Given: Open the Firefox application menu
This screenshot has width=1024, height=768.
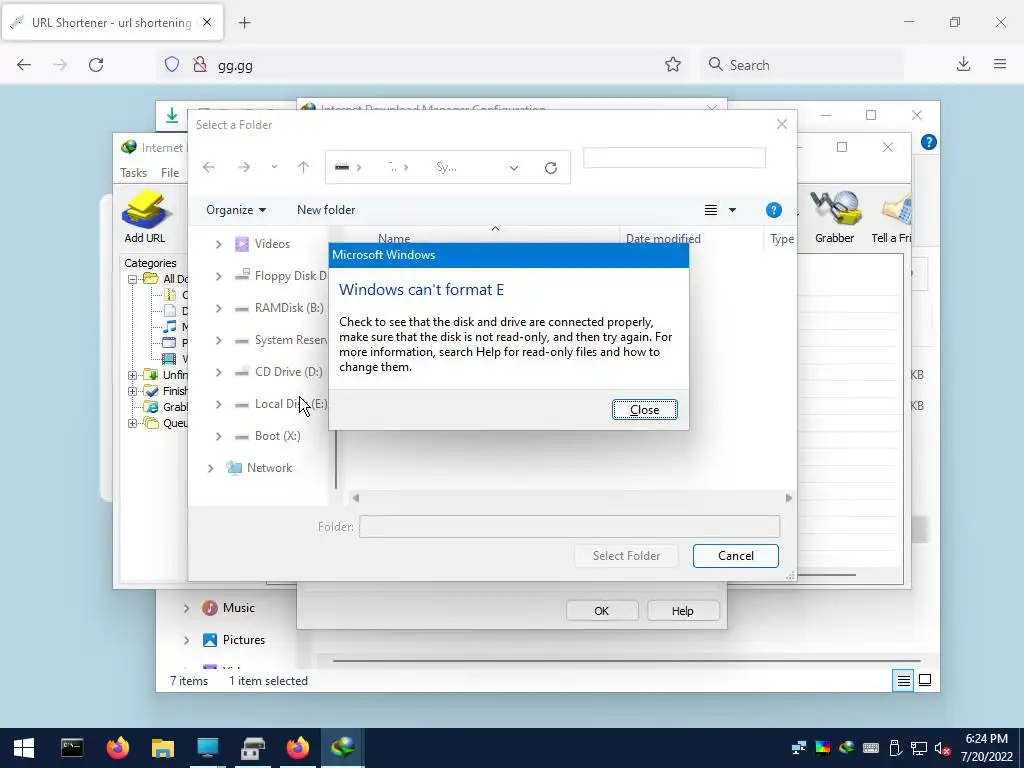Looking at the screenshot, I should tap(1000, 64).
